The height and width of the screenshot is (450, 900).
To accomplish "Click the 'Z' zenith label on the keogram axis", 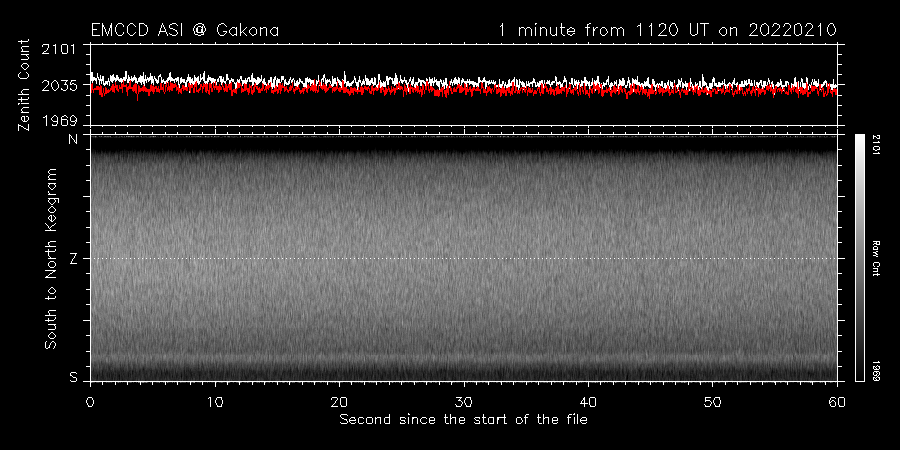I will [73, 259].
